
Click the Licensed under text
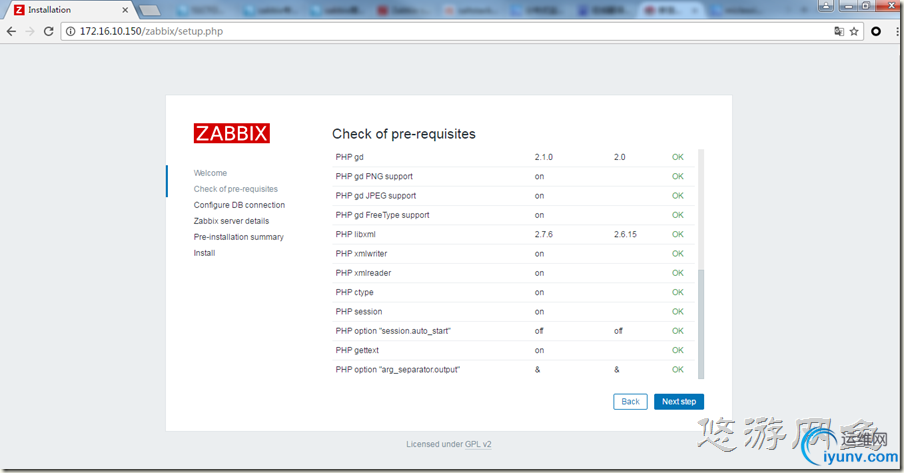point(434,444)
